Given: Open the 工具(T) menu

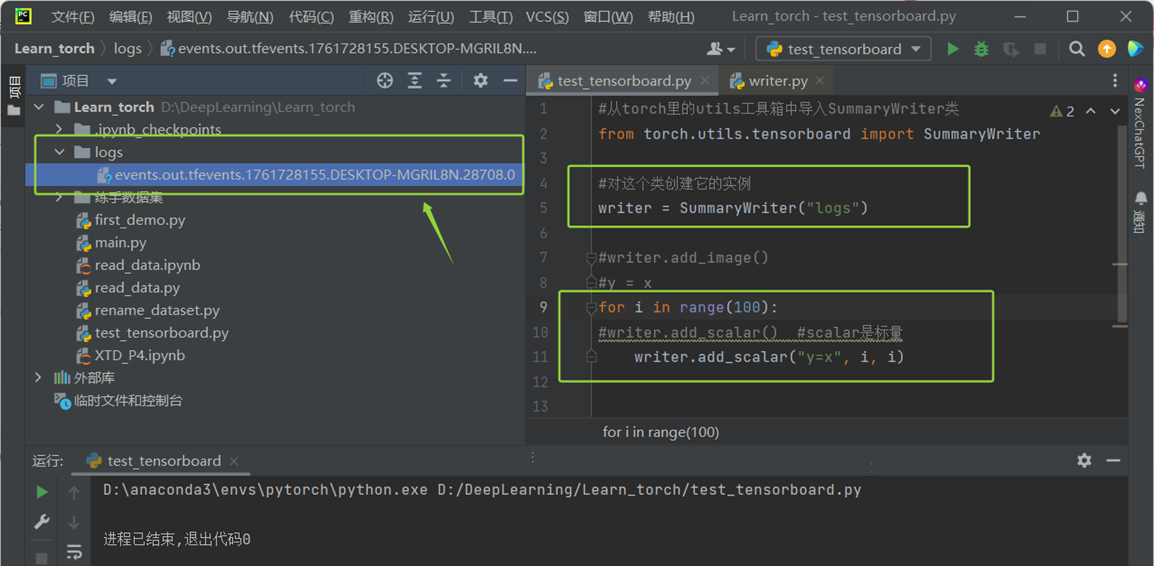Looking at the screenshot, I should coord(491,17).
